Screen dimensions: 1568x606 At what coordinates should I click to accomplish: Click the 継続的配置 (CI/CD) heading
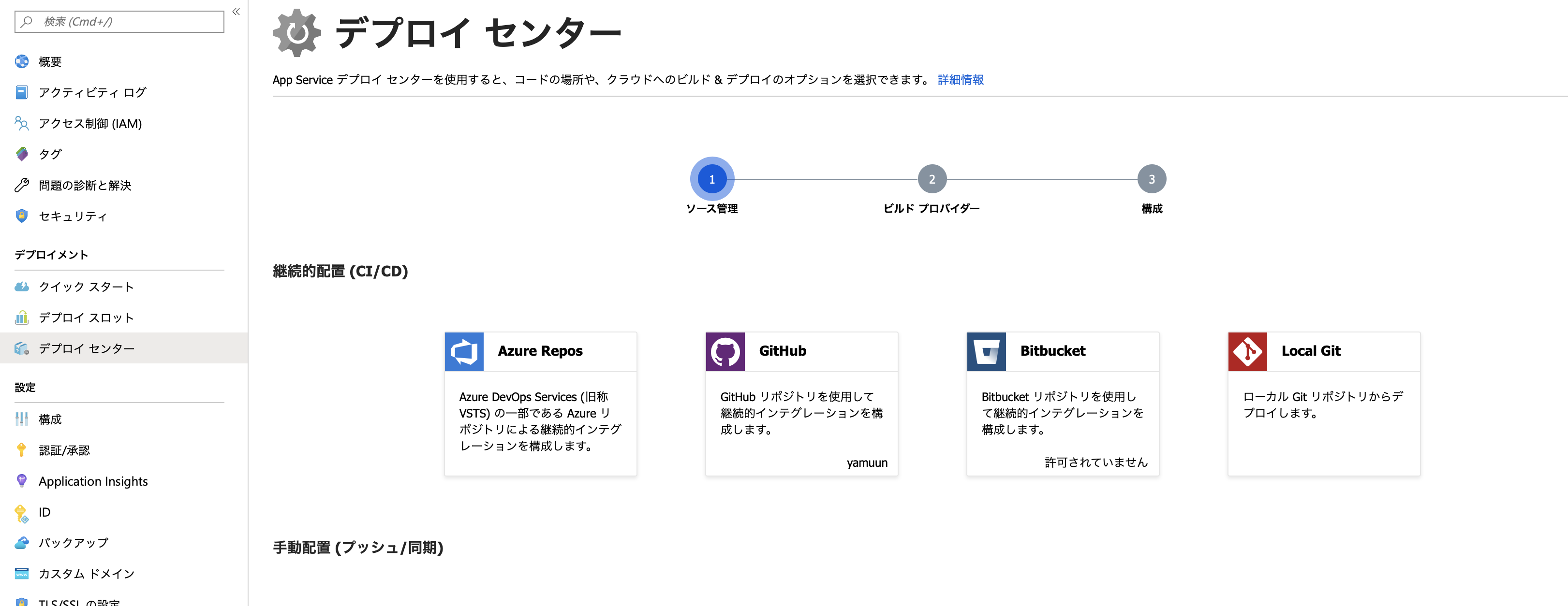click(x=340, y=272)
